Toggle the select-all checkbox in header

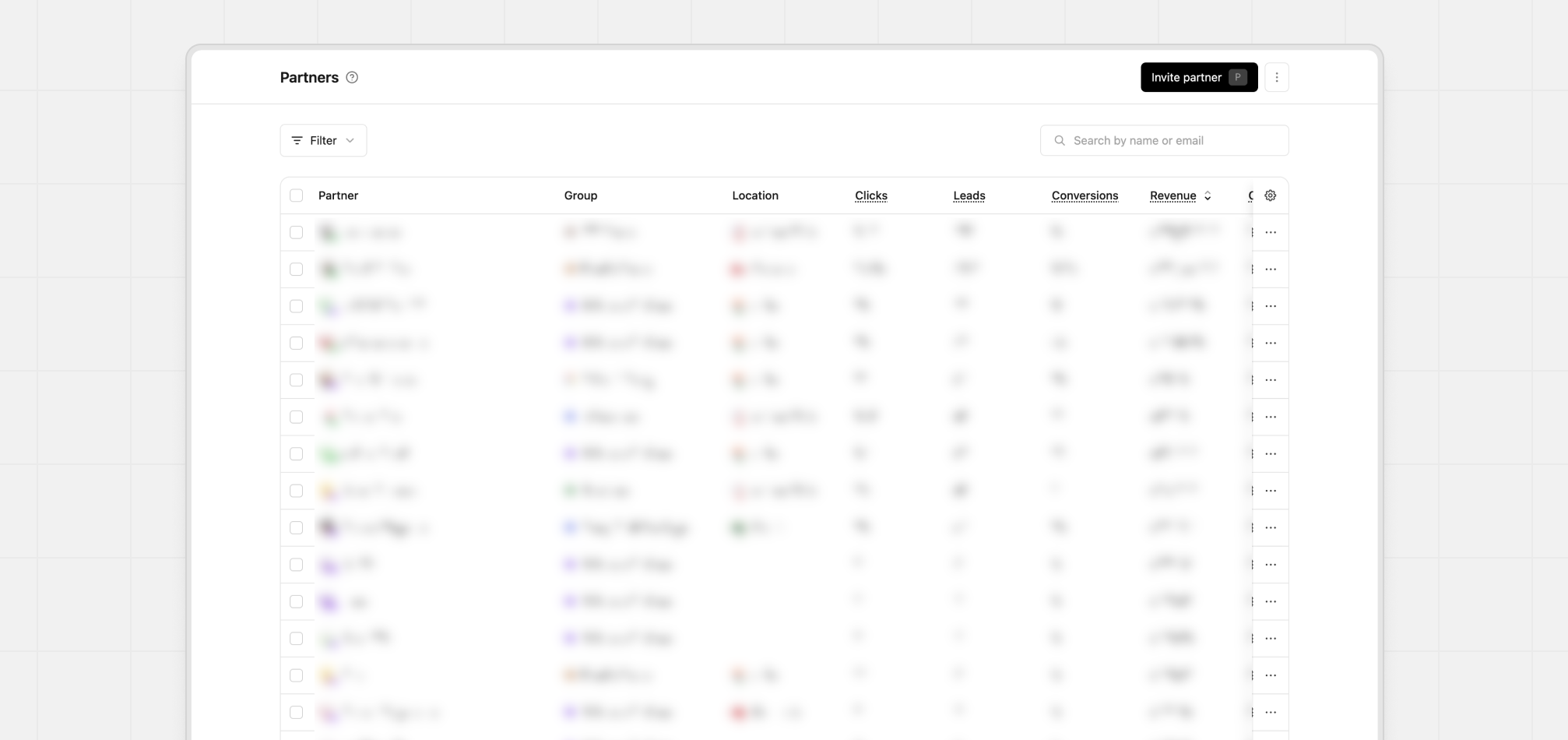point(296,196)
